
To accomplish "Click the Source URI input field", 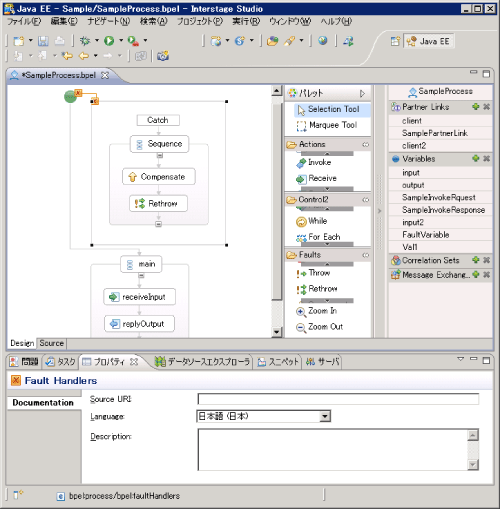I will tap(338, 399).
